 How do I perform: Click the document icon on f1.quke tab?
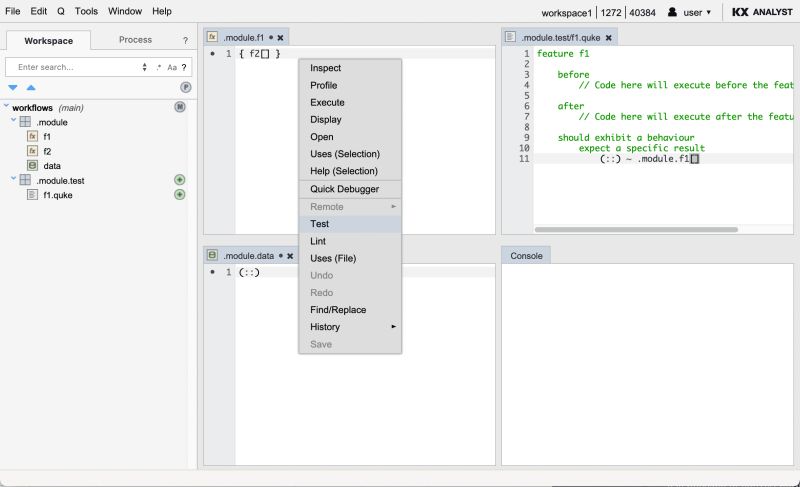pyautogui.click(x=510, y=37)
